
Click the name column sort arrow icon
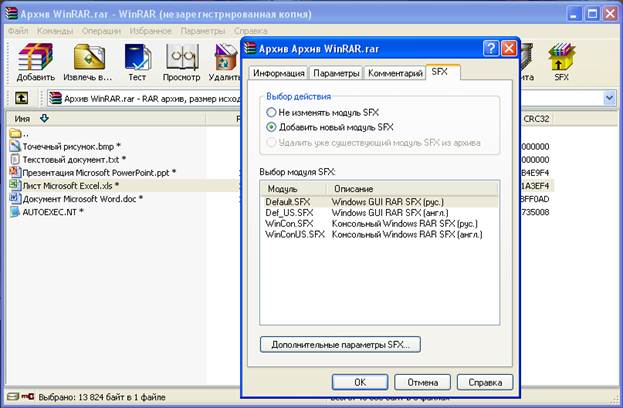44,118
